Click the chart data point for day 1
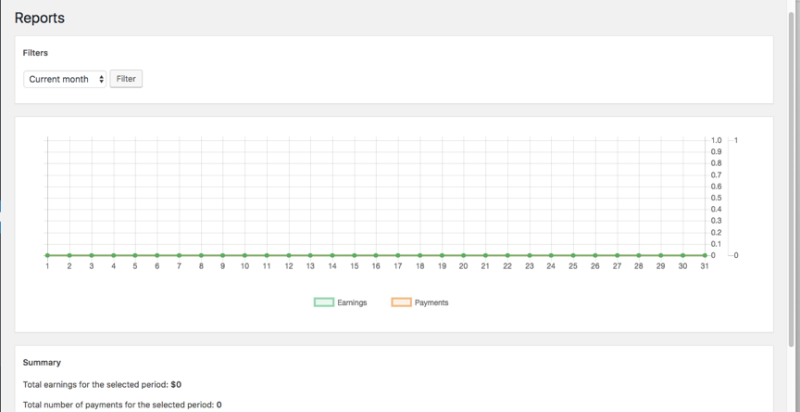 [x=48, y=255]
